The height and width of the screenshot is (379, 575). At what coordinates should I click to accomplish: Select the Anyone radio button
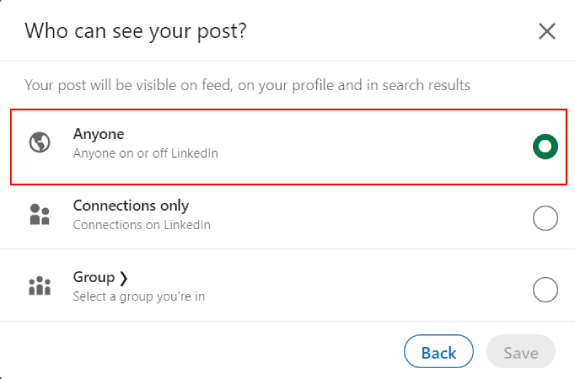[545, 147]
